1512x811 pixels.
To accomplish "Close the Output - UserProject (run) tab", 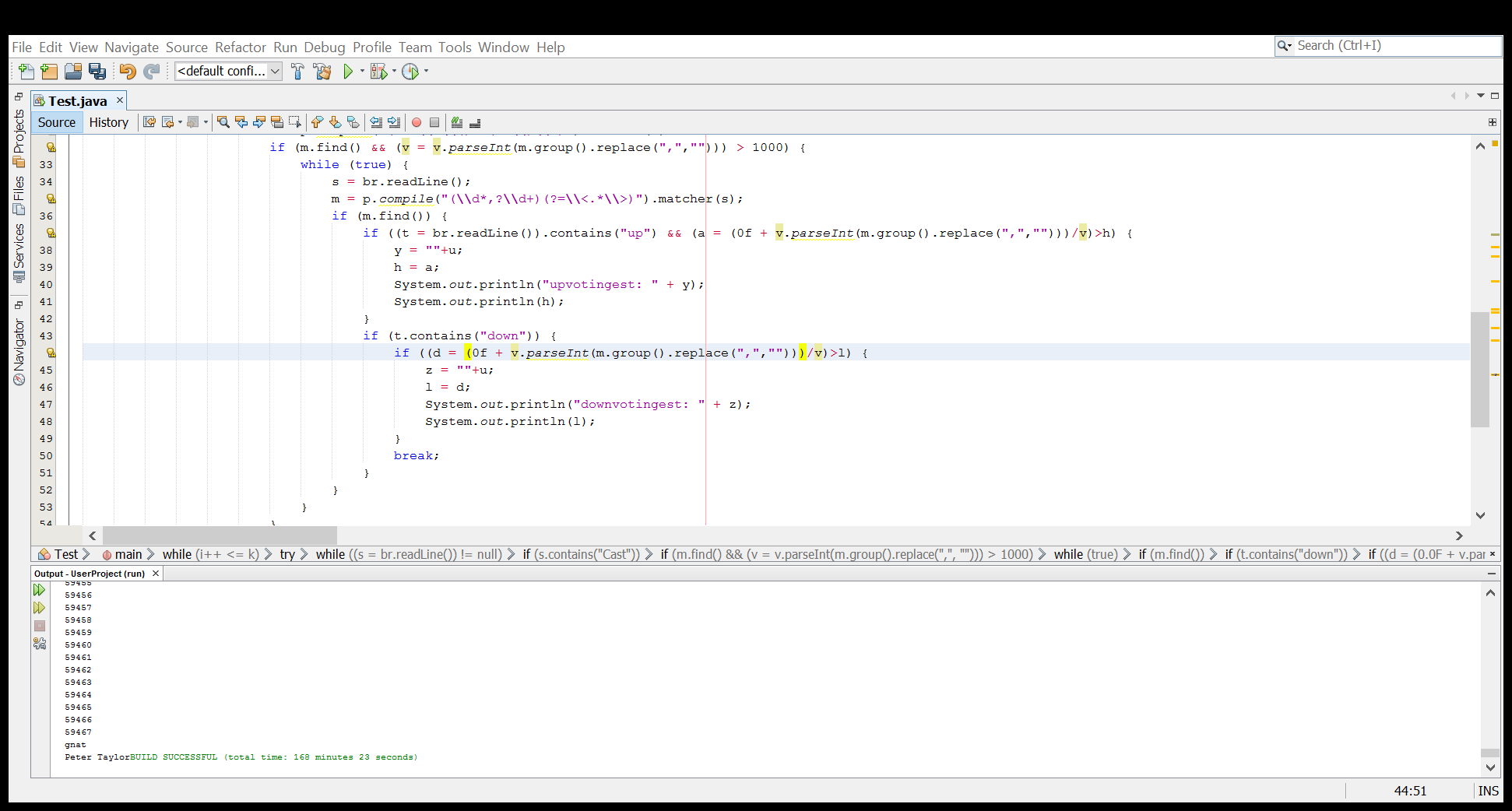I will pyautogui.click(x=156, y=574).
